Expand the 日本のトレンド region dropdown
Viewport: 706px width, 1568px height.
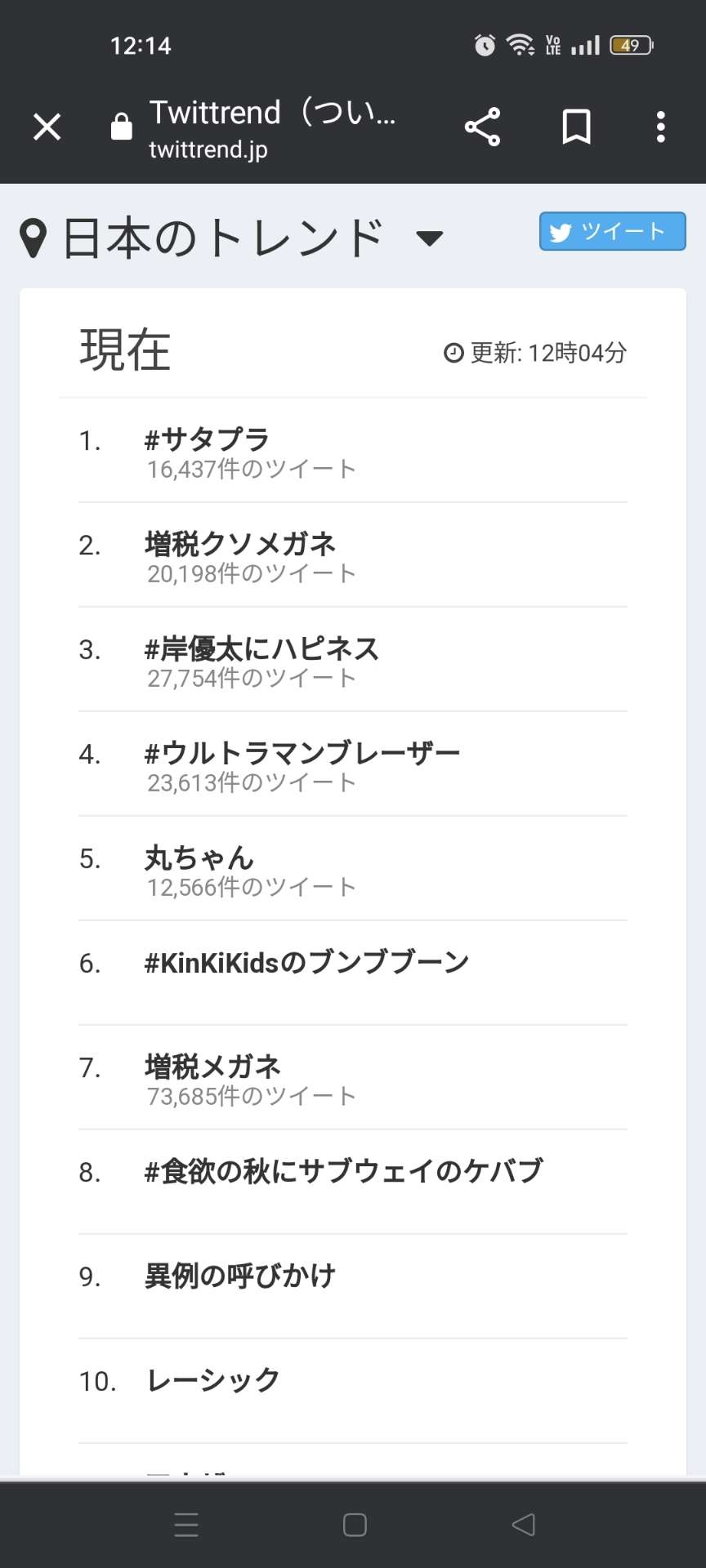pos(429,238)
